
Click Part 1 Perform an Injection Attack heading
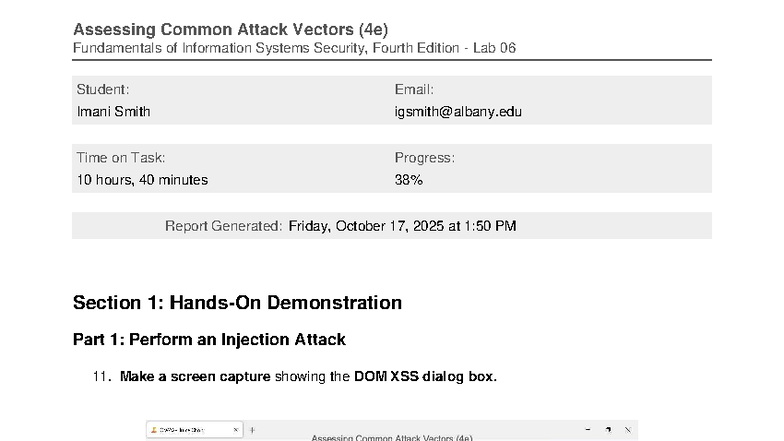(x=209, y=340)
